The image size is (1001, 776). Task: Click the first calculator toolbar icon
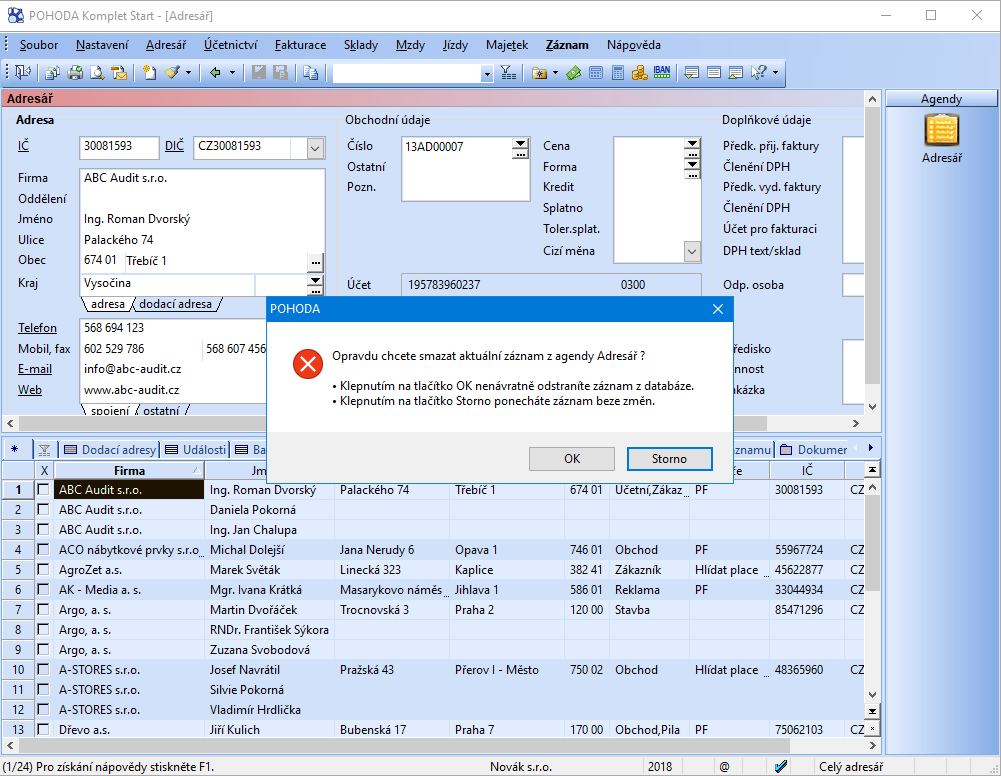(x=596, y=73)
